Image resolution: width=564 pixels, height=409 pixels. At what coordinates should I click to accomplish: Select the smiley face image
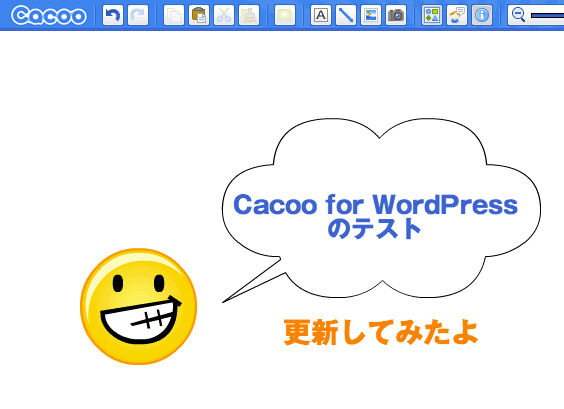[138, 306]
